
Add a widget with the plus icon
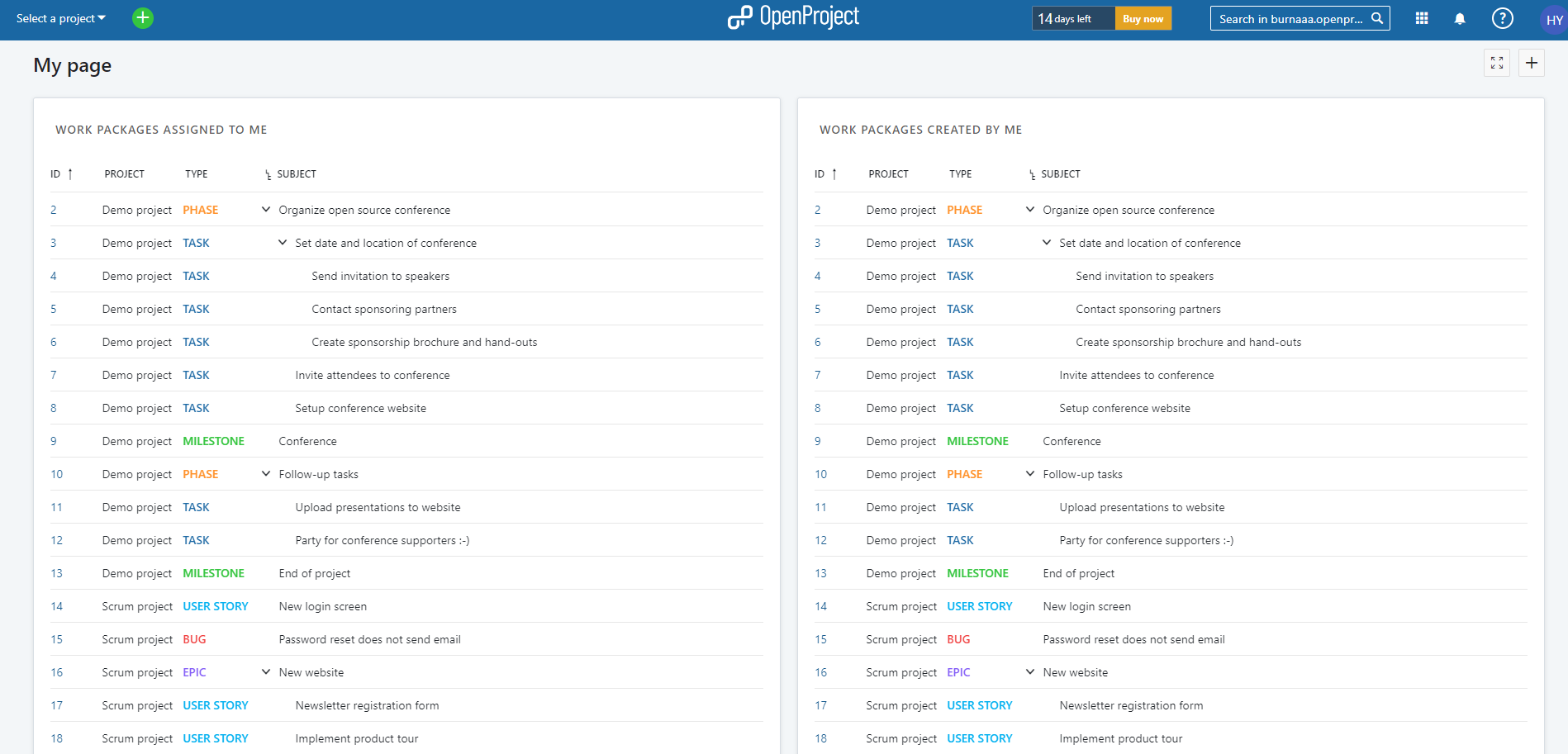point(1532,63)
